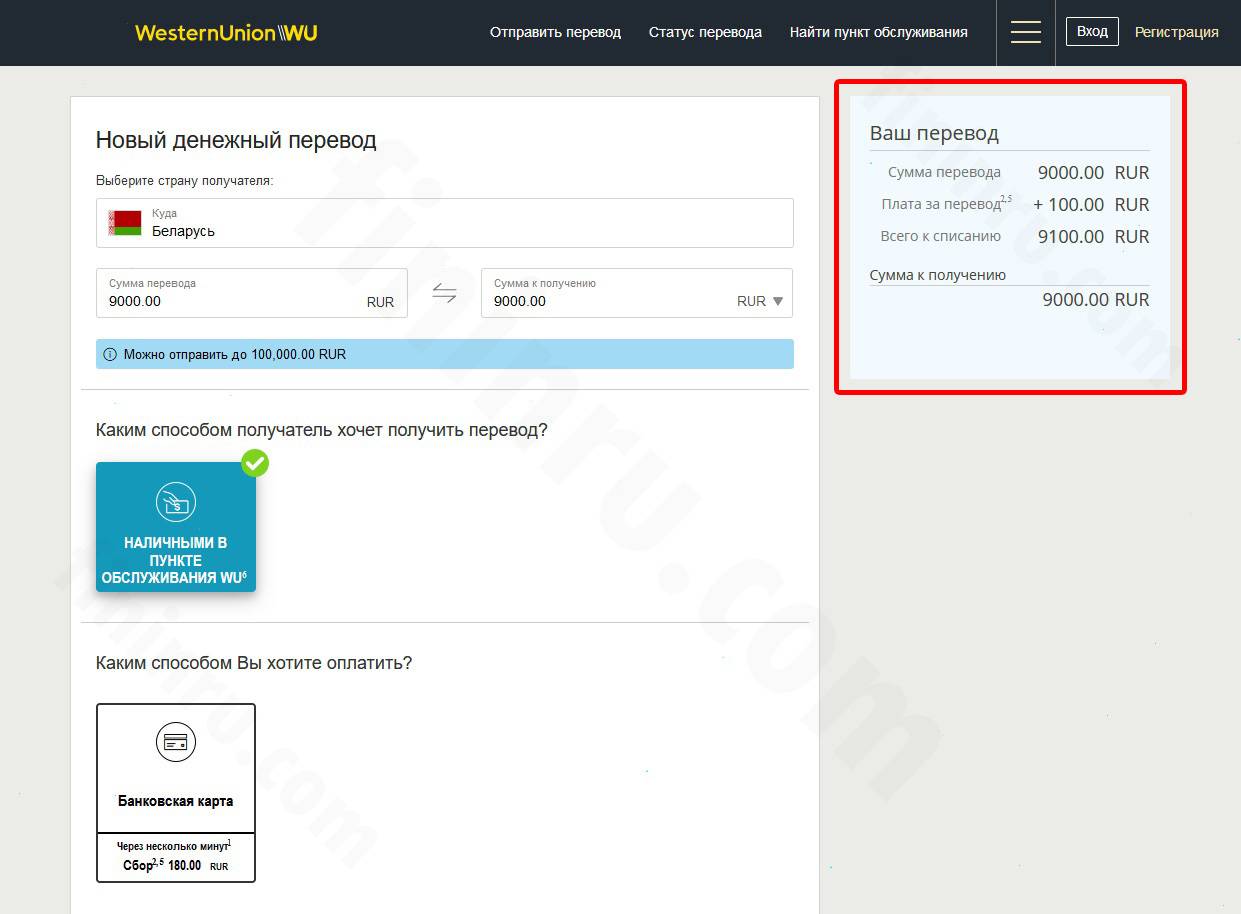Open the hamburger menu
This screenshot has height=914, width=1241.
point(1025,32)
